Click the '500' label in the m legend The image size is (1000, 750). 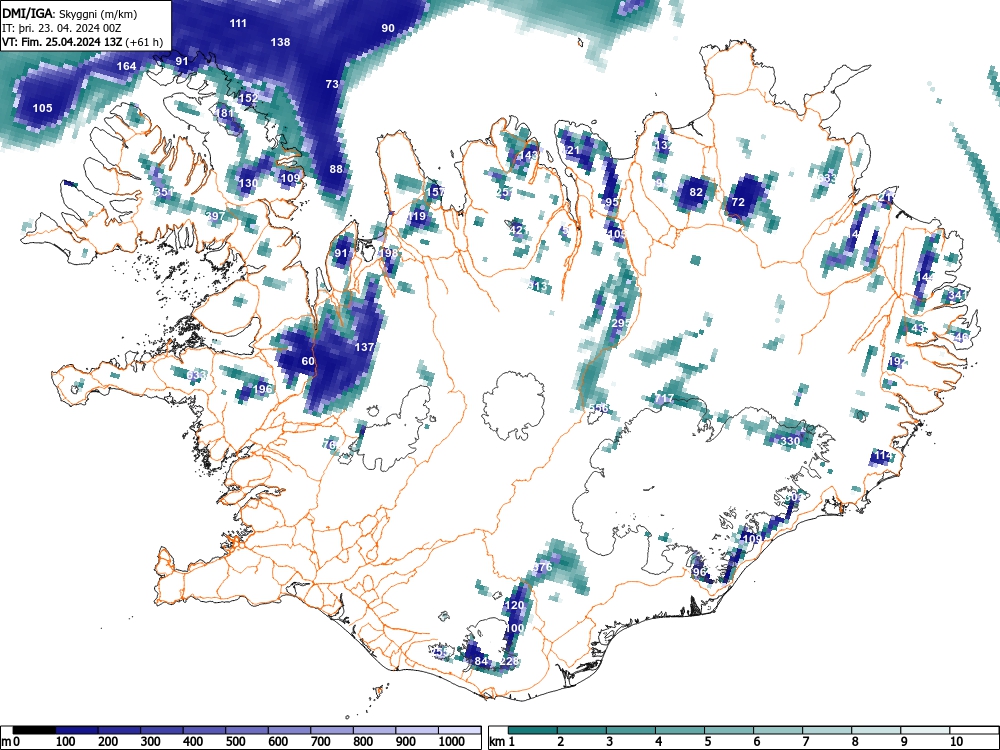coord(235,741)
